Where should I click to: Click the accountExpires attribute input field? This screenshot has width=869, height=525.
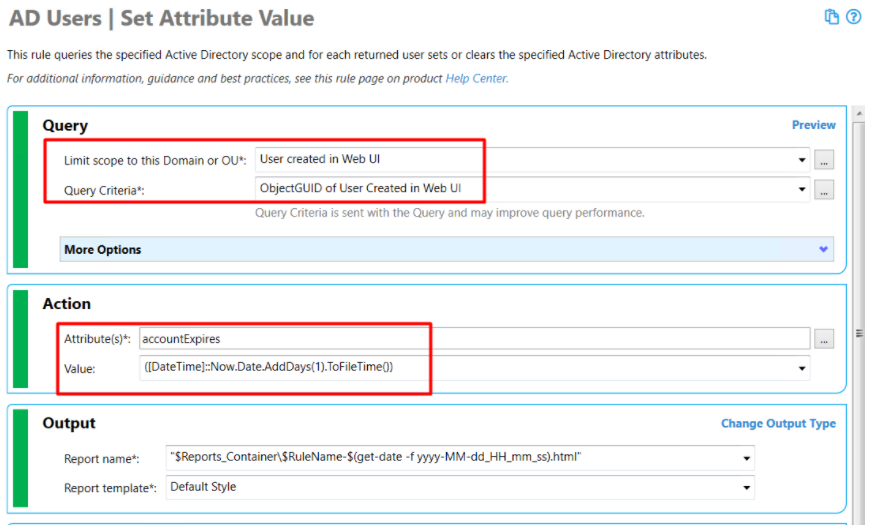pyautogui.click(x=474, y=339)
